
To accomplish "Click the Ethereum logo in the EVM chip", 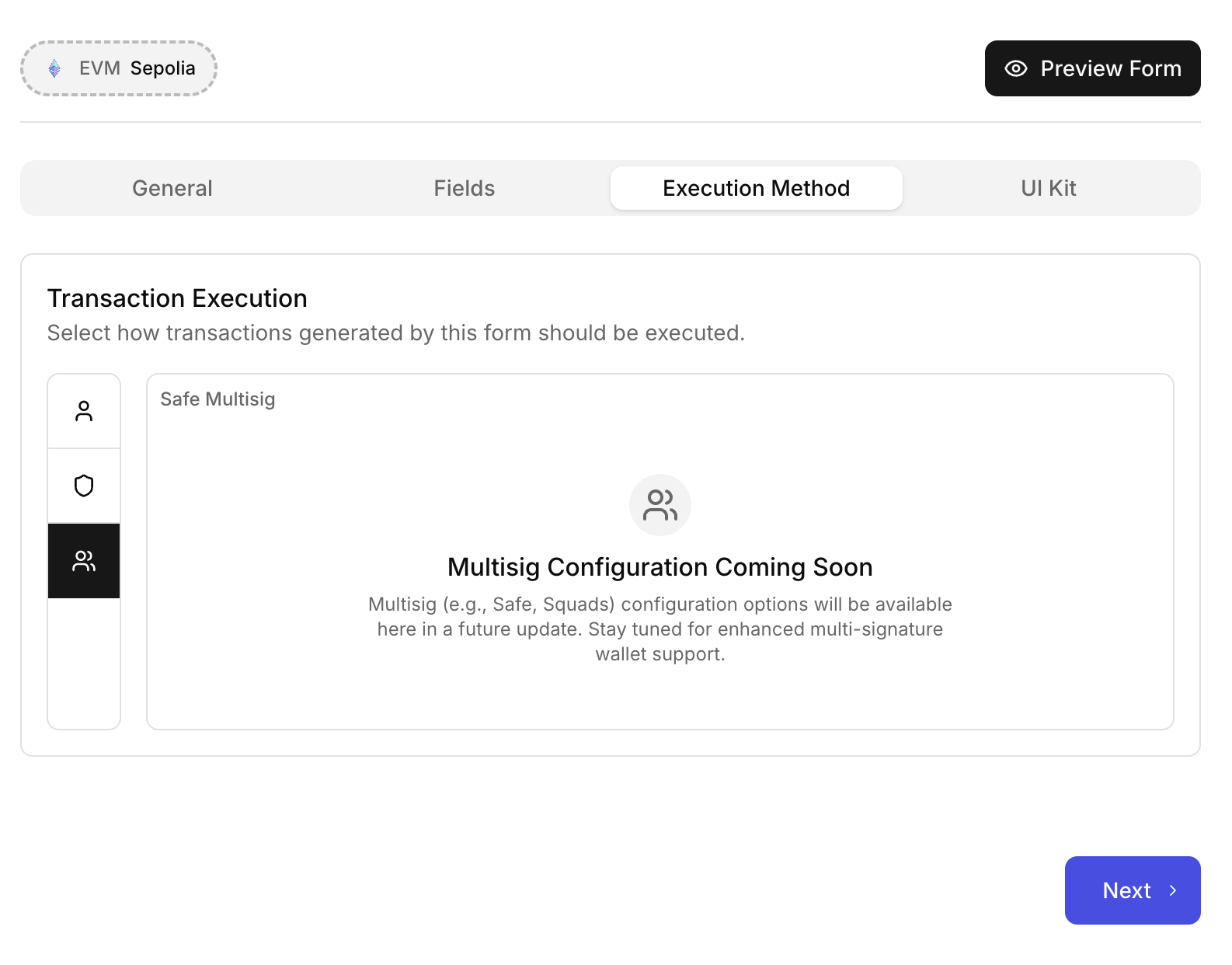I will pyautogui.click(x=54, y=68).
